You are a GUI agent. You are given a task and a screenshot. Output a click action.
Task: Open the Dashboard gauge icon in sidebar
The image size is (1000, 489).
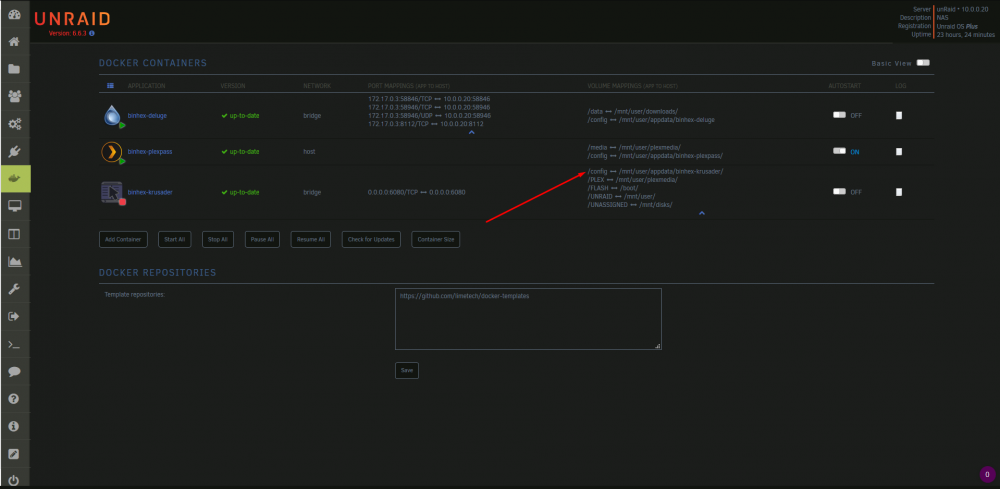[x=14, y=14]
